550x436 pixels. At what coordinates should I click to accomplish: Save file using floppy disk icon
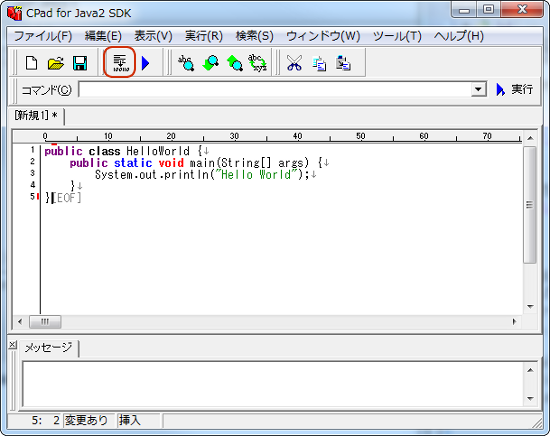[80, 63]
